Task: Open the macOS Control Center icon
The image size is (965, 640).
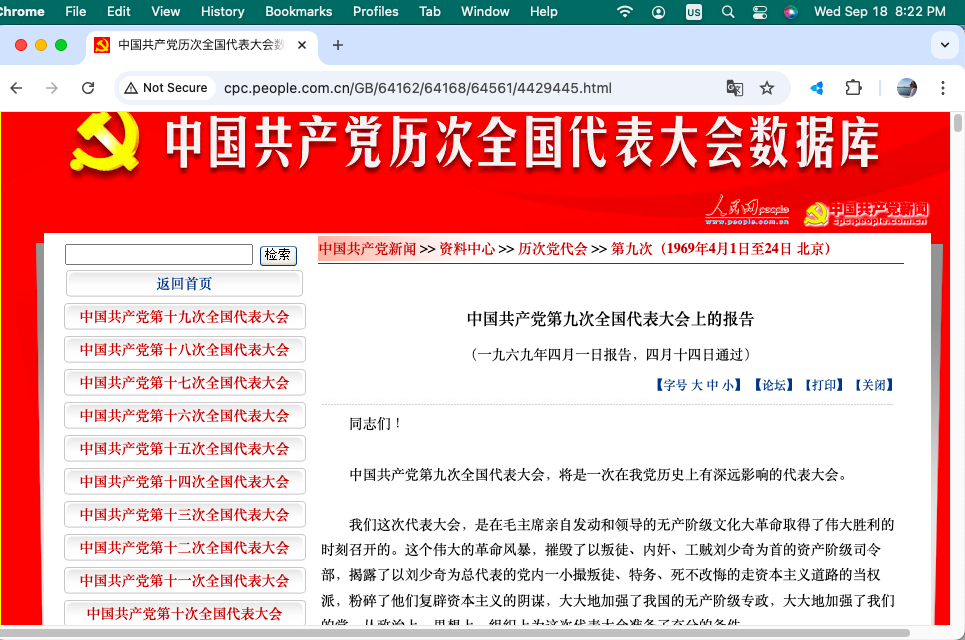Action: [759, 12]
